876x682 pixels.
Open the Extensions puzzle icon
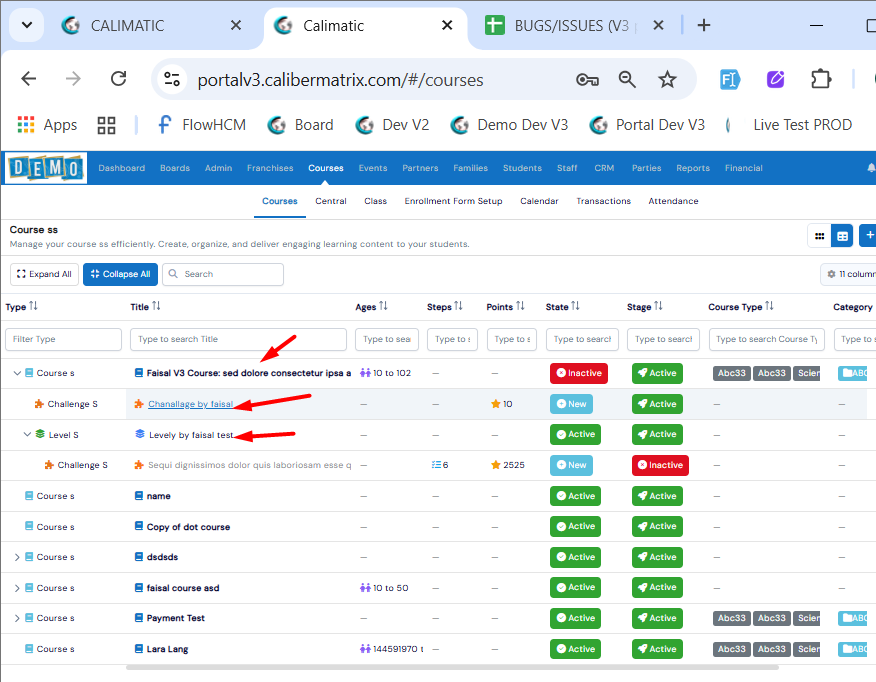point(821,79)
